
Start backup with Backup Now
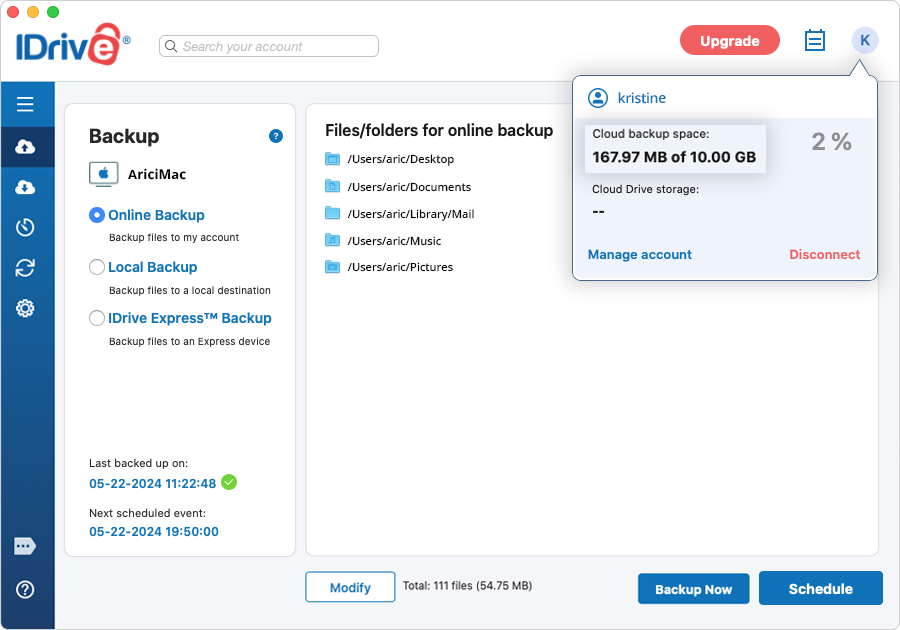(693, 589)
